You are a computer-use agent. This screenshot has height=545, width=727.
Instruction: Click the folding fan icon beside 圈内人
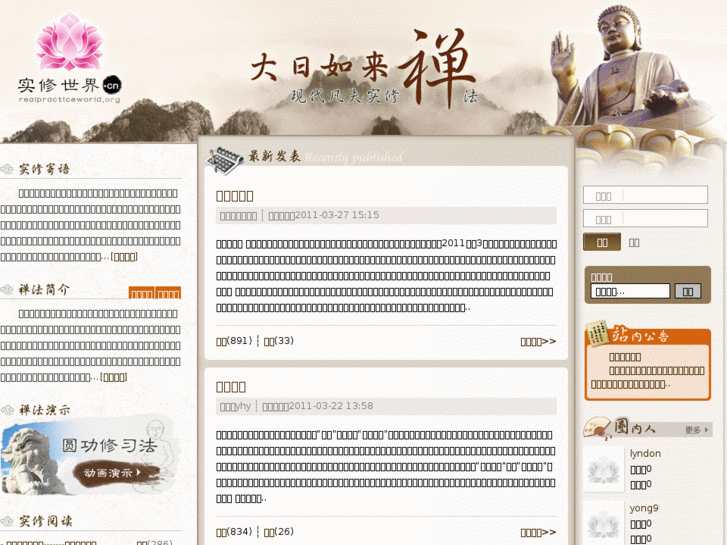pos(598,428)
